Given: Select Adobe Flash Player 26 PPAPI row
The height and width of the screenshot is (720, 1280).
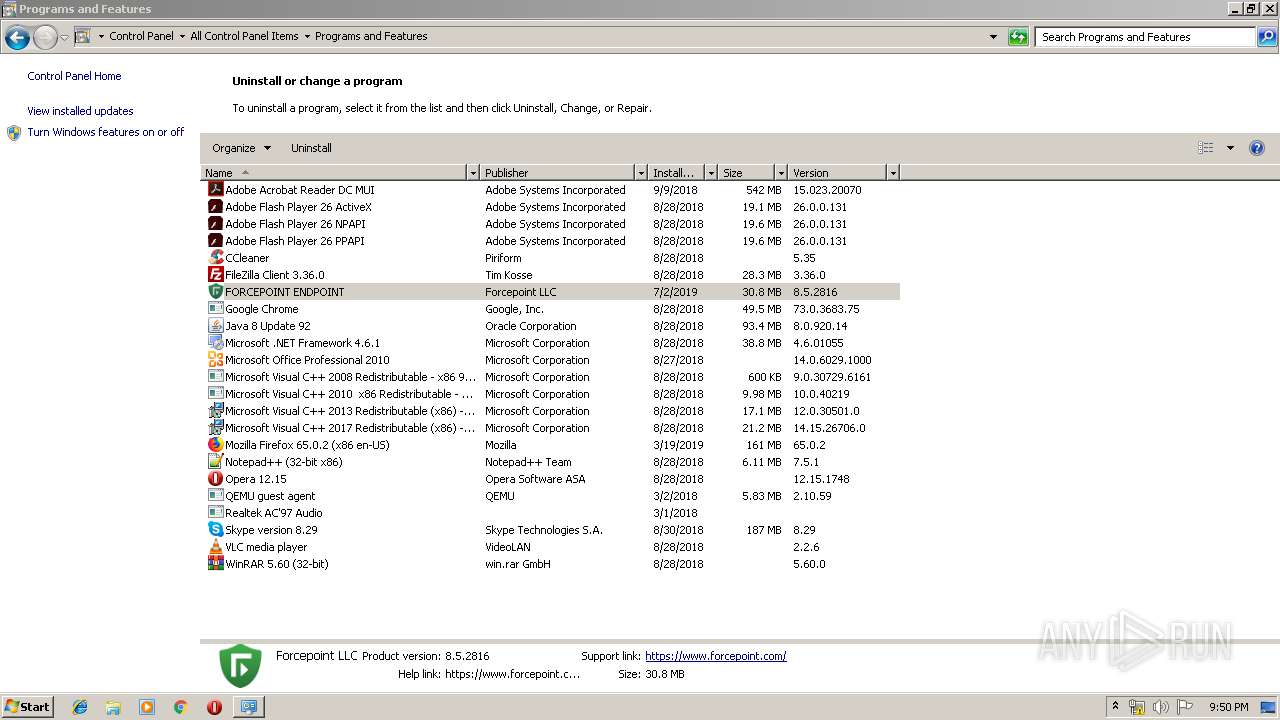Looking at the screenshot, I should coord(550,241).
